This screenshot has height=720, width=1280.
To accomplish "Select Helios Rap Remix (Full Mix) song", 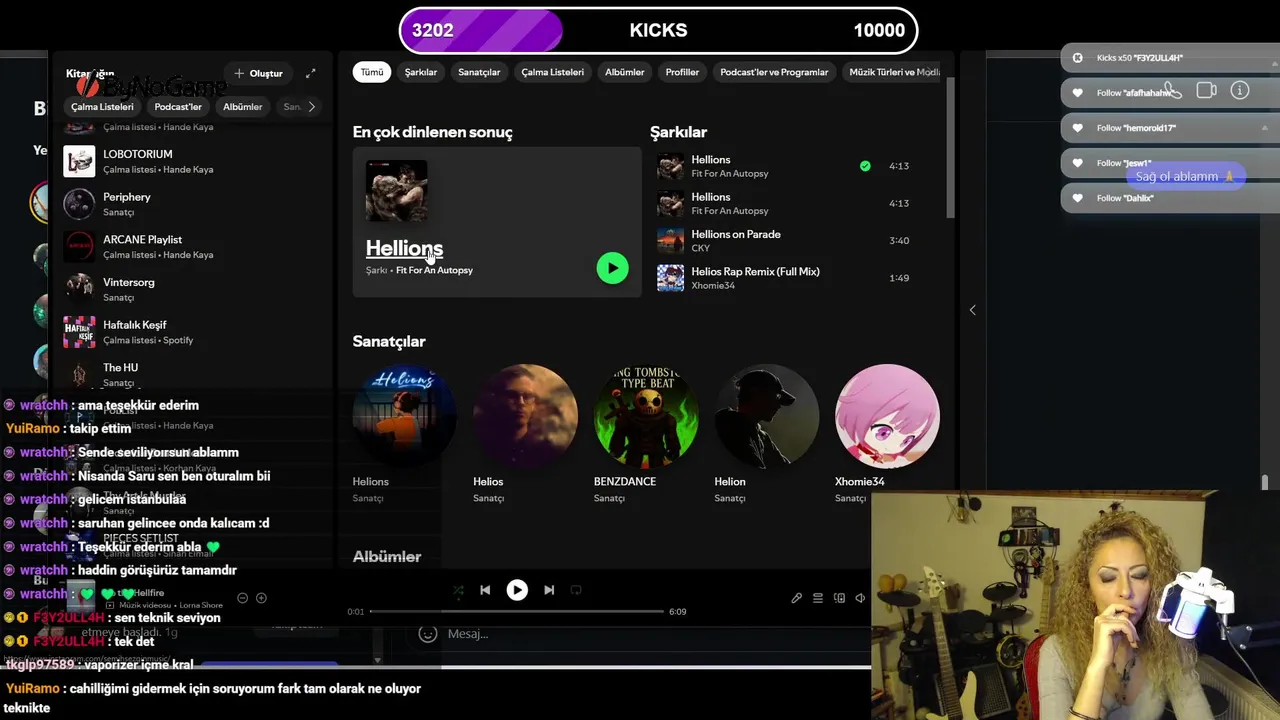I will pos(755,271).
